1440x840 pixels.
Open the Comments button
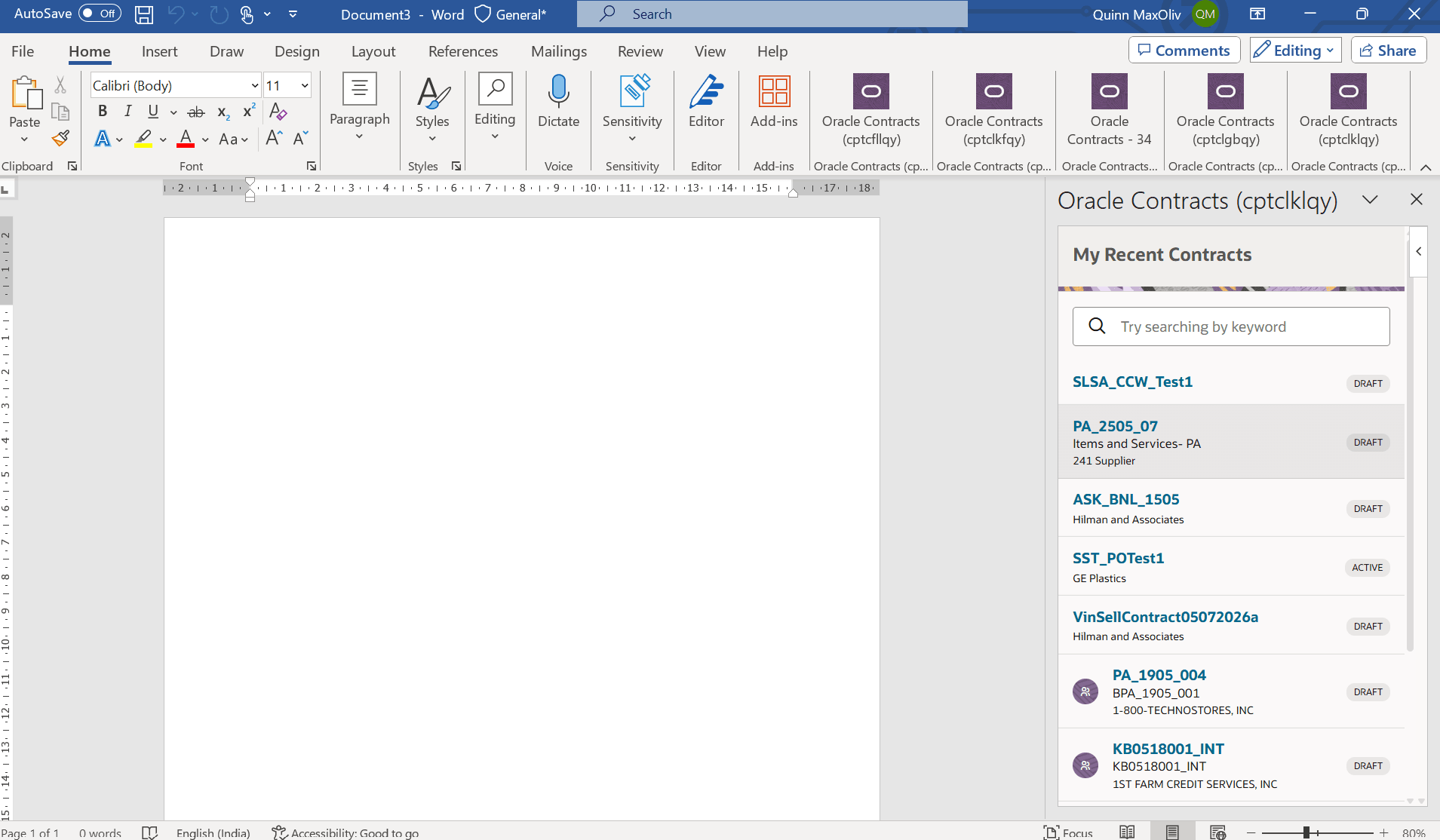[1184, 51]
